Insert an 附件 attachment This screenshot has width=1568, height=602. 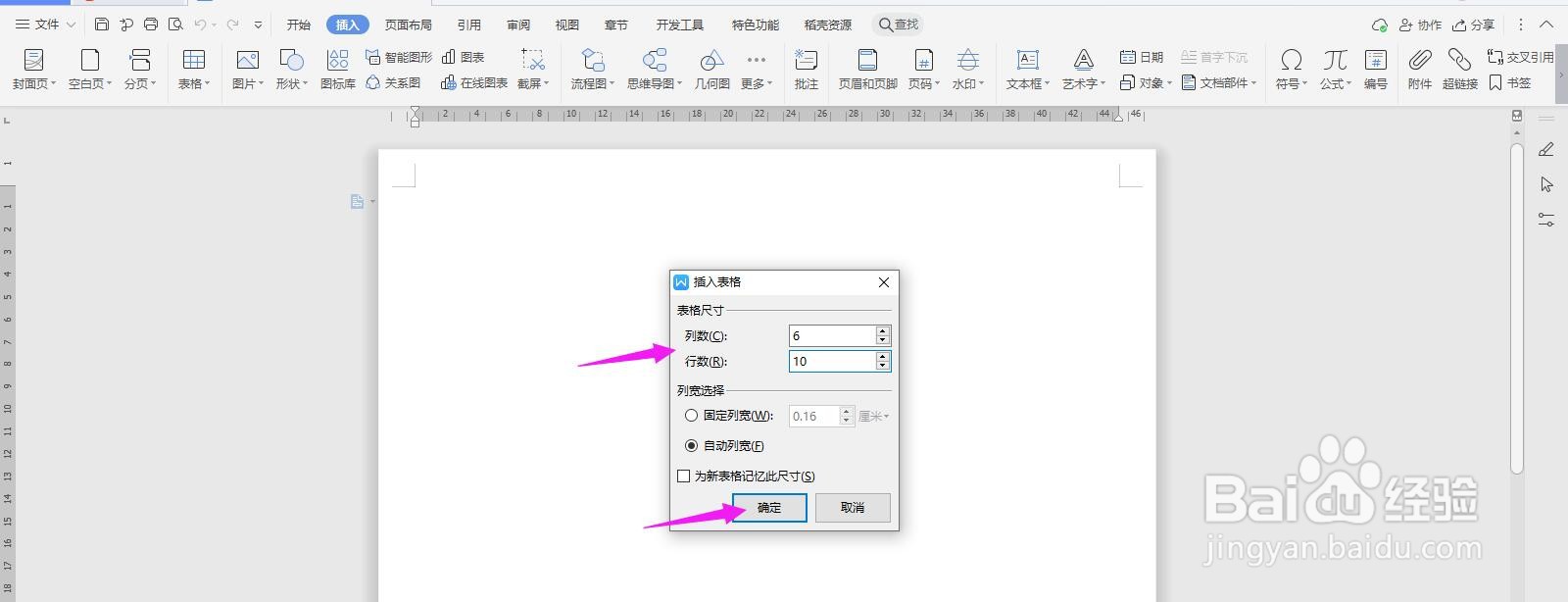click(1420, 70)
